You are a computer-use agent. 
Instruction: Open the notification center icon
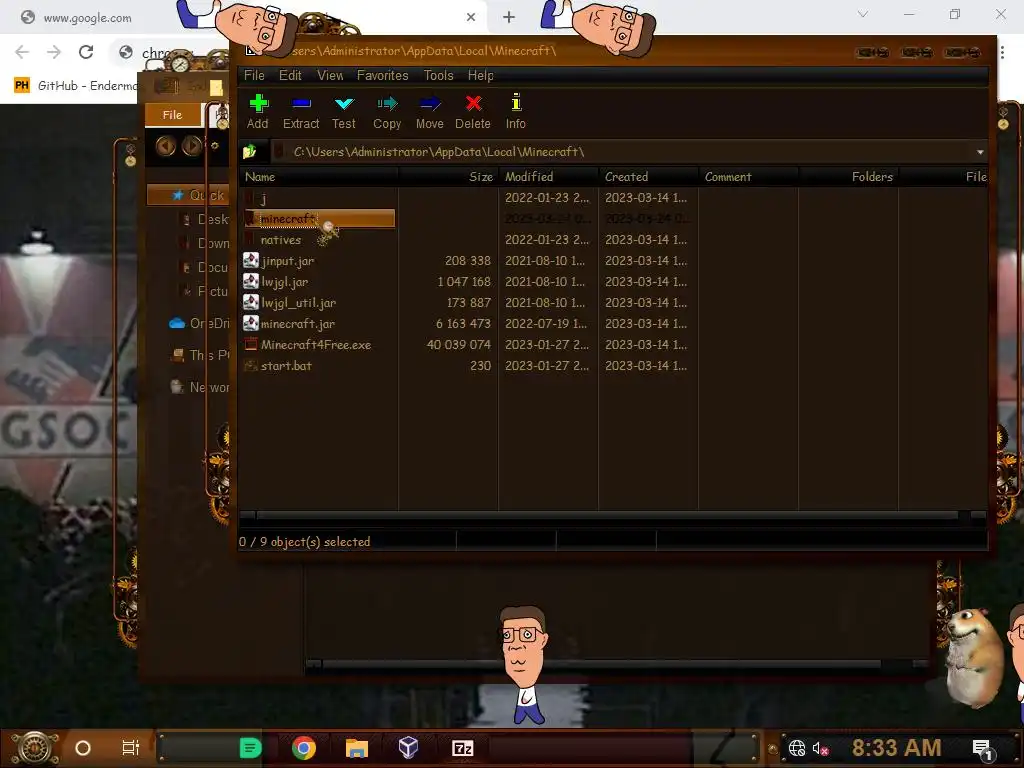[982, 750]
